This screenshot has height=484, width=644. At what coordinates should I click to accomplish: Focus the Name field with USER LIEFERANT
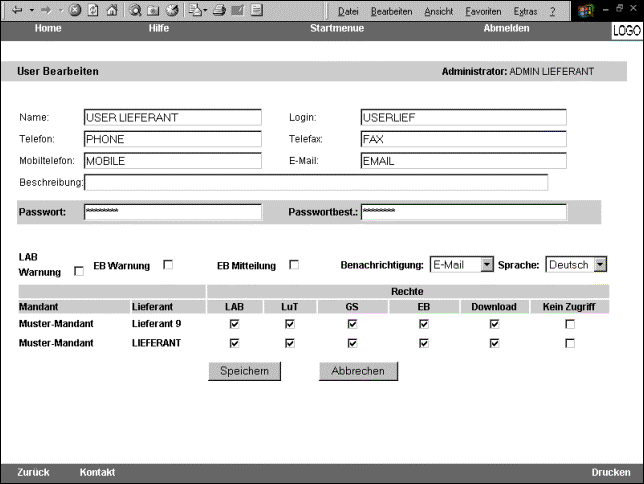coord(172,118)
